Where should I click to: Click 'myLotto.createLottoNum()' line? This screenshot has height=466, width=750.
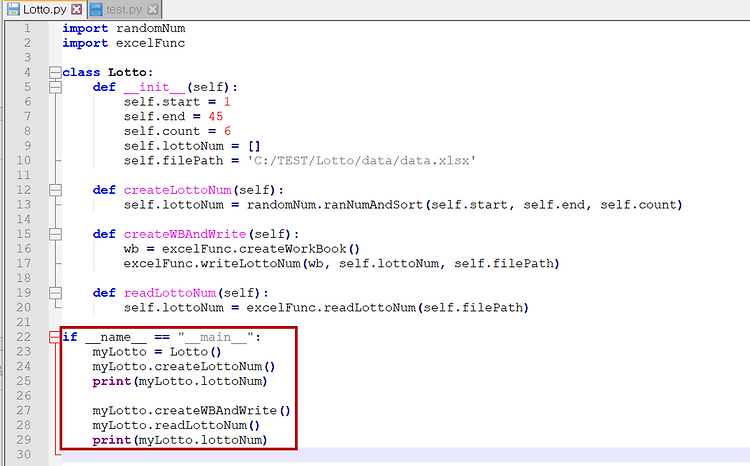(184, 366)
